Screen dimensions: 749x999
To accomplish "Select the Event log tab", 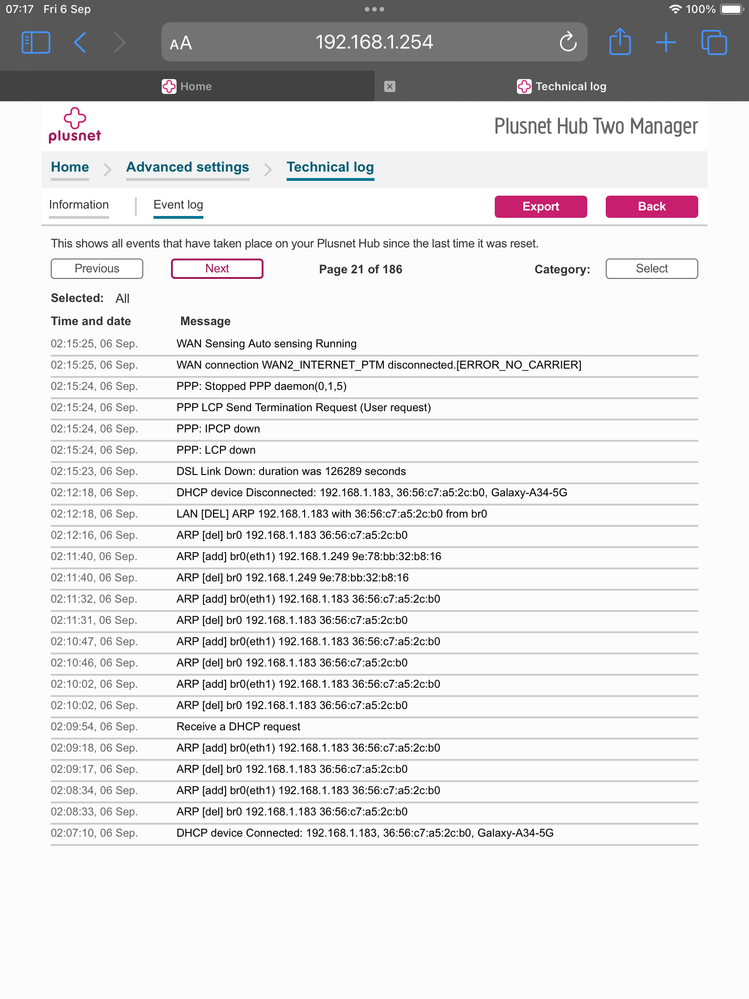I will point(178,205).
